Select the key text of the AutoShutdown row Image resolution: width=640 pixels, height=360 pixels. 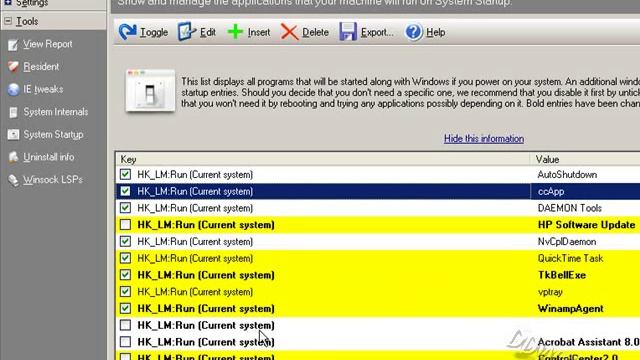pos(195,175)
